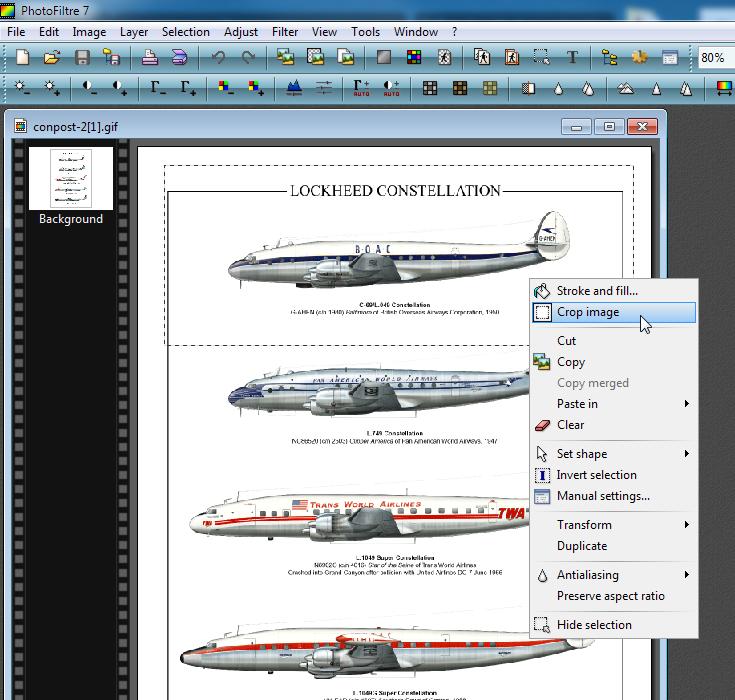Click the 80% zoom level box
Viewport: 735px width, 700px height.
click(716, 58)
